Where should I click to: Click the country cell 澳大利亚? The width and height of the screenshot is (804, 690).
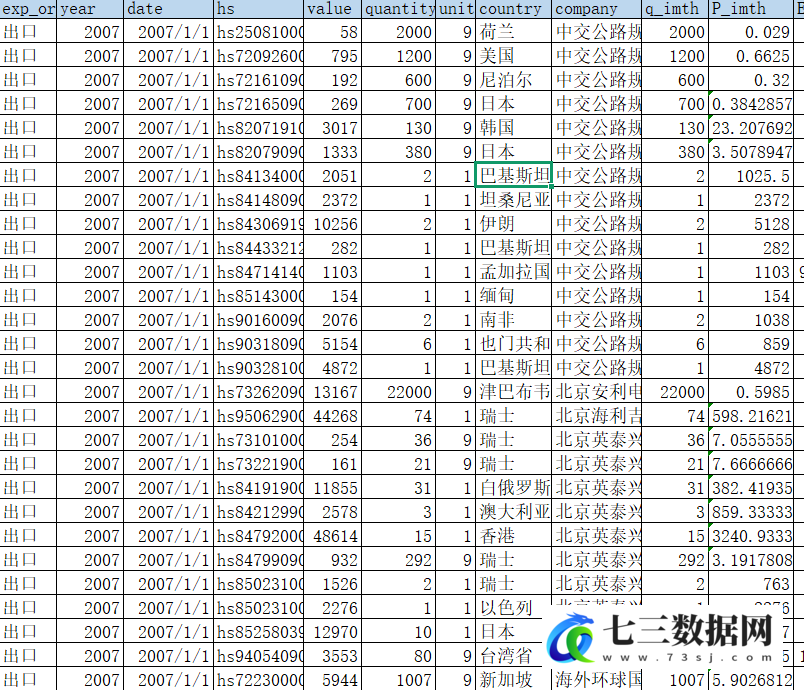514,512
